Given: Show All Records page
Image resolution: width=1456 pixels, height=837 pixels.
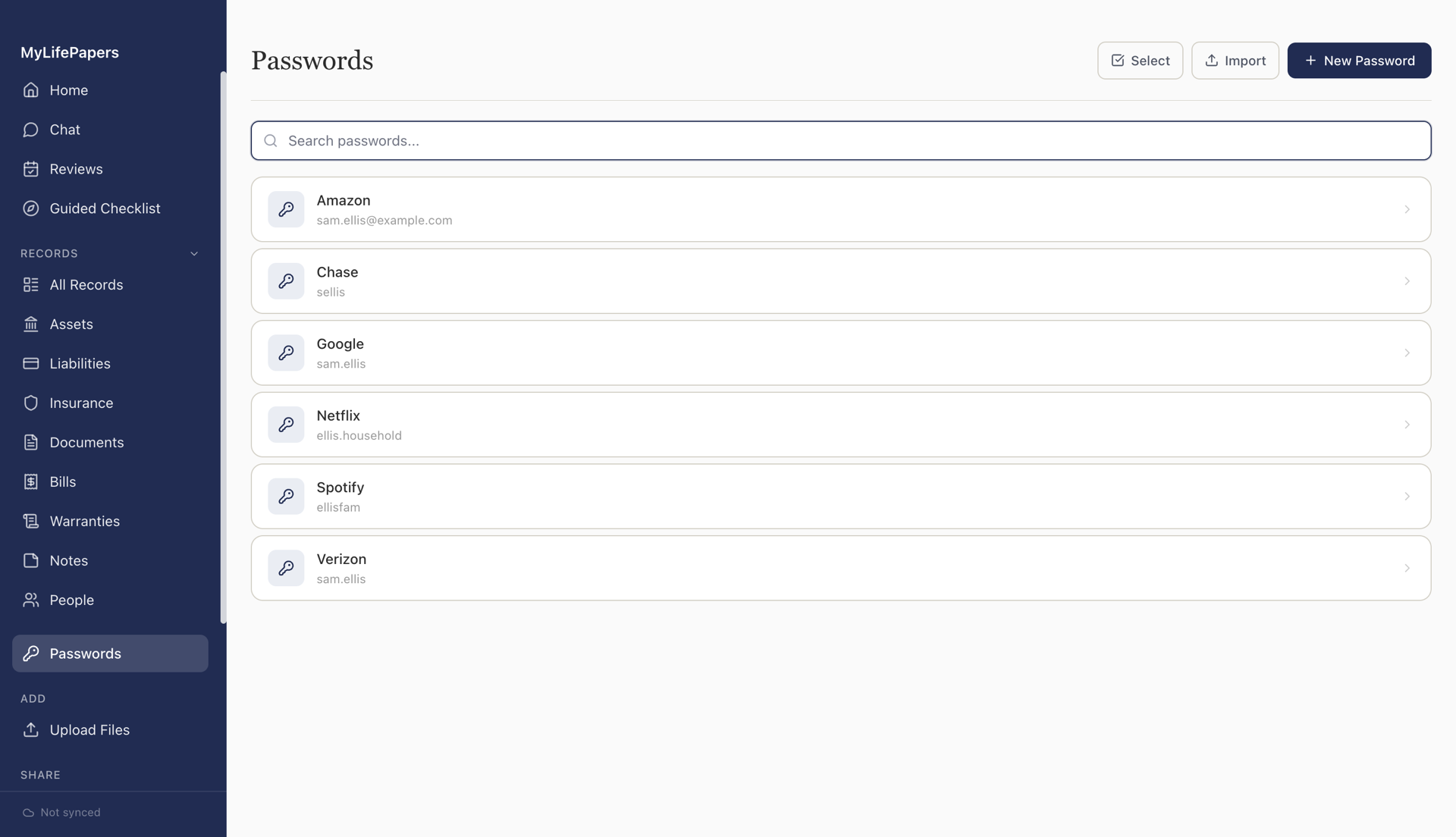Looking at the screenshot, I should tap(110, 285).
